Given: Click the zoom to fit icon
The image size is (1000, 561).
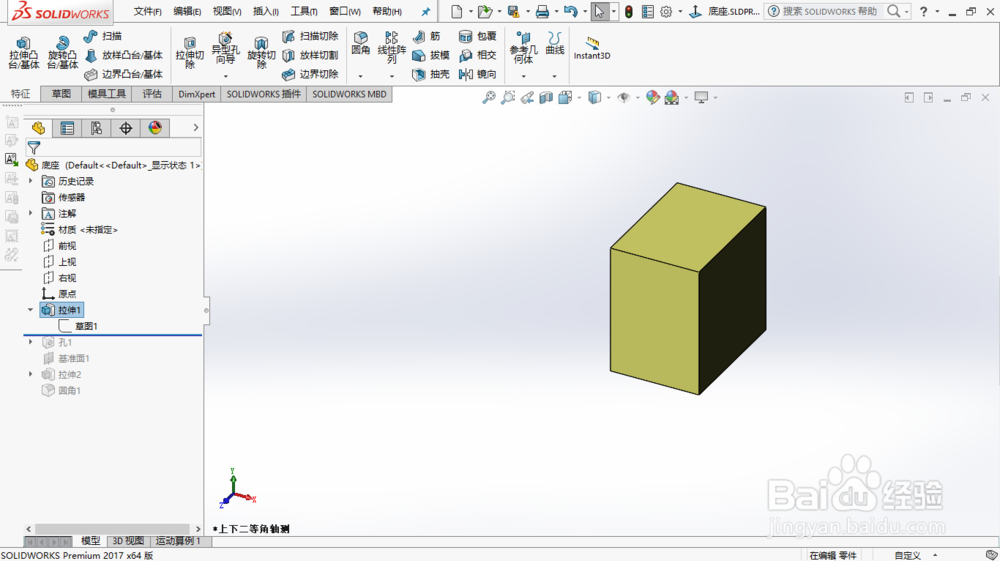Looking at the screenshot, I should pos(489,98).
